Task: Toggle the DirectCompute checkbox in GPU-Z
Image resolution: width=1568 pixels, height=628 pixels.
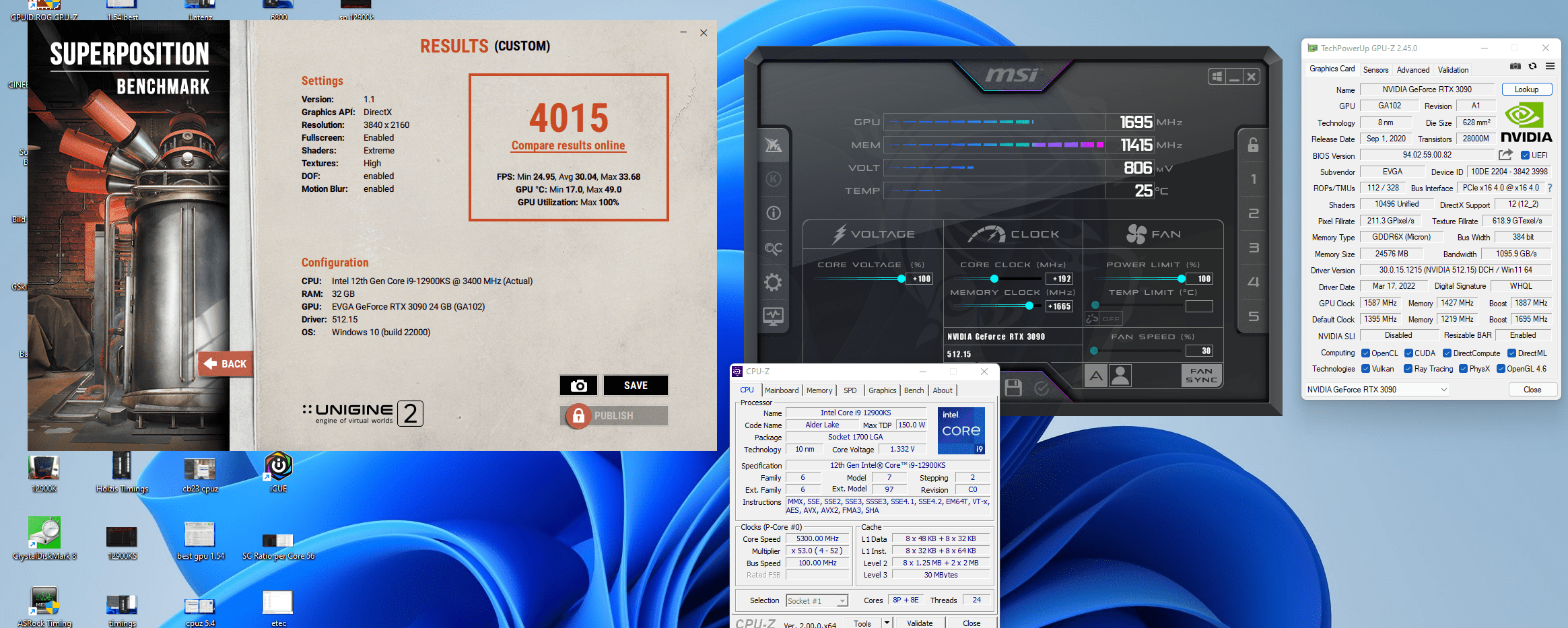Action: [1447, 353]
